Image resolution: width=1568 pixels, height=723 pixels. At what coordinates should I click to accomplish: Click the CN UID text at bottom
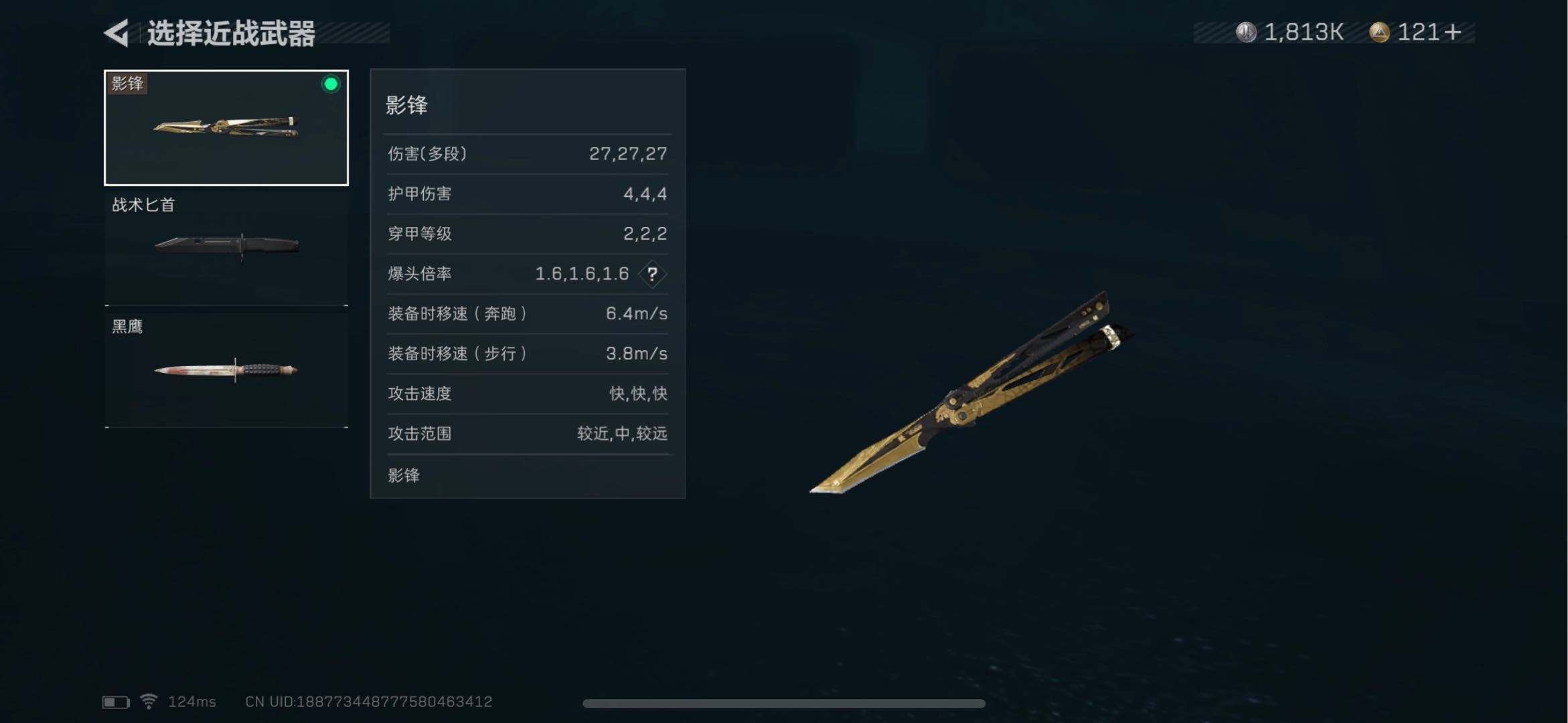(x=369, y=702)
